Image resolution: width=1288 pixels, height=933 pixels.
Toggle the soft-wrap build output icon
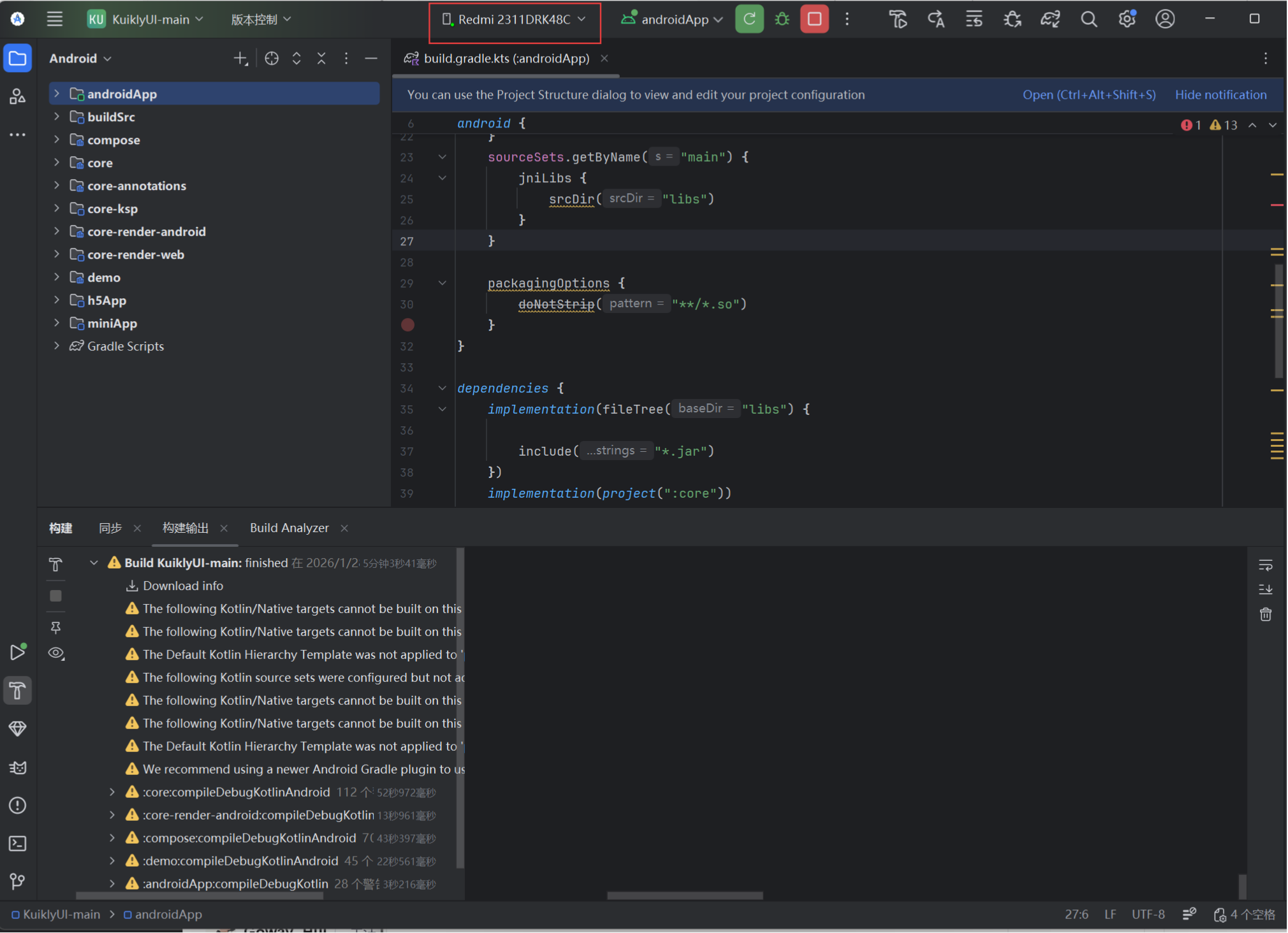[1265, 565]
